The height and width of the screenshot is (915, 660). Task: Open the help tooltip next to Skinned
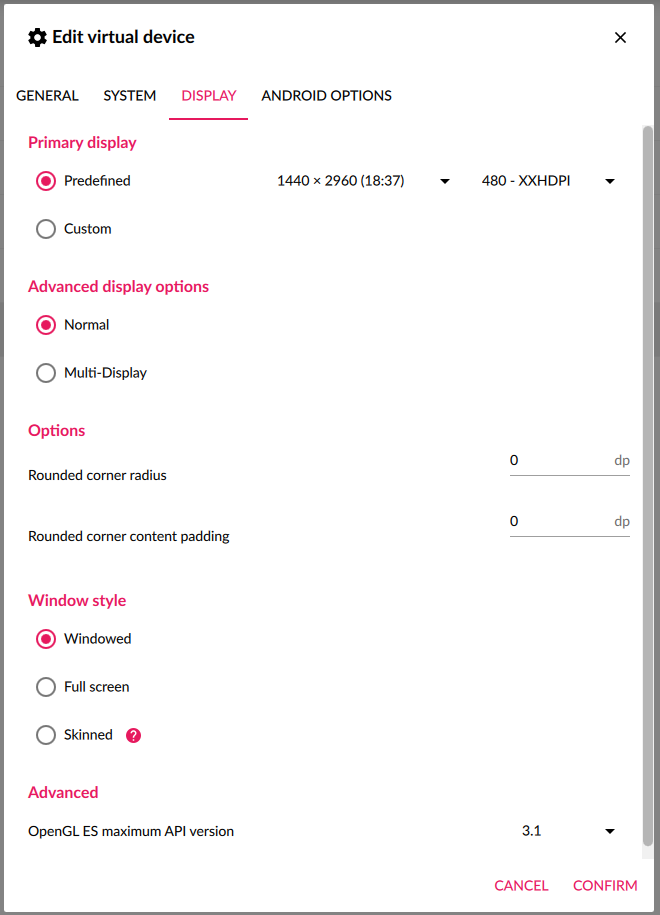[133, 735]
